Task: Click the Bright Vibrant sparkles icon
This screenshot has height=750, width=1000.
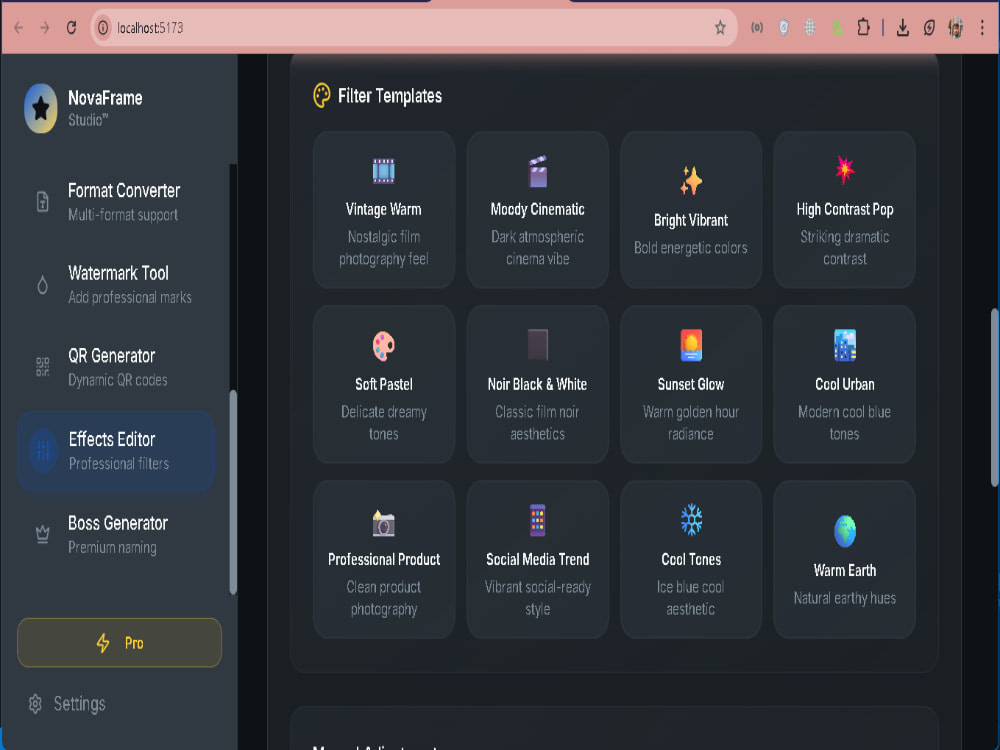Action: 691,180
